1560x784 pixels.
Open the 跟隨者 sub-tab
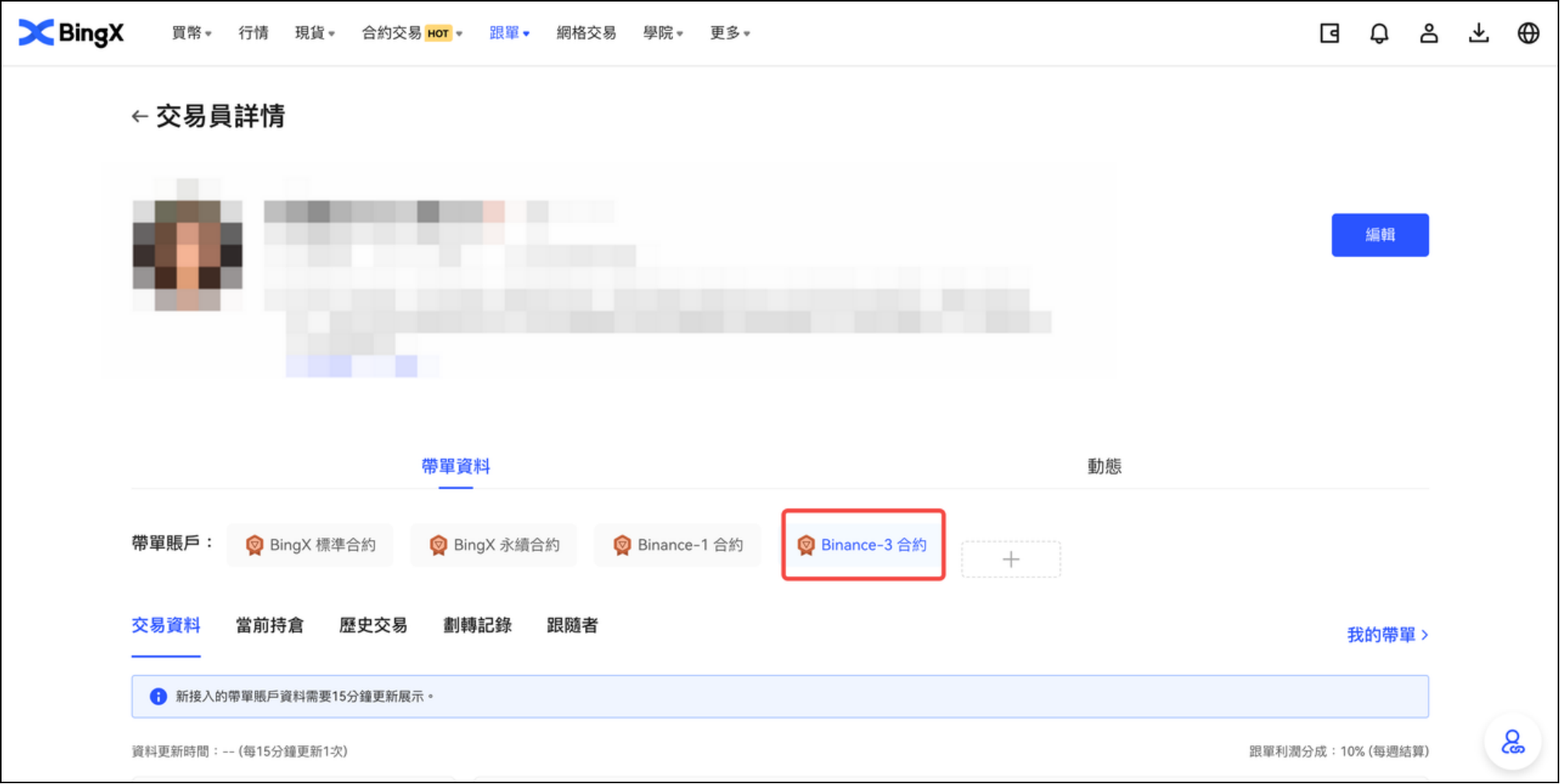point(573,625)
